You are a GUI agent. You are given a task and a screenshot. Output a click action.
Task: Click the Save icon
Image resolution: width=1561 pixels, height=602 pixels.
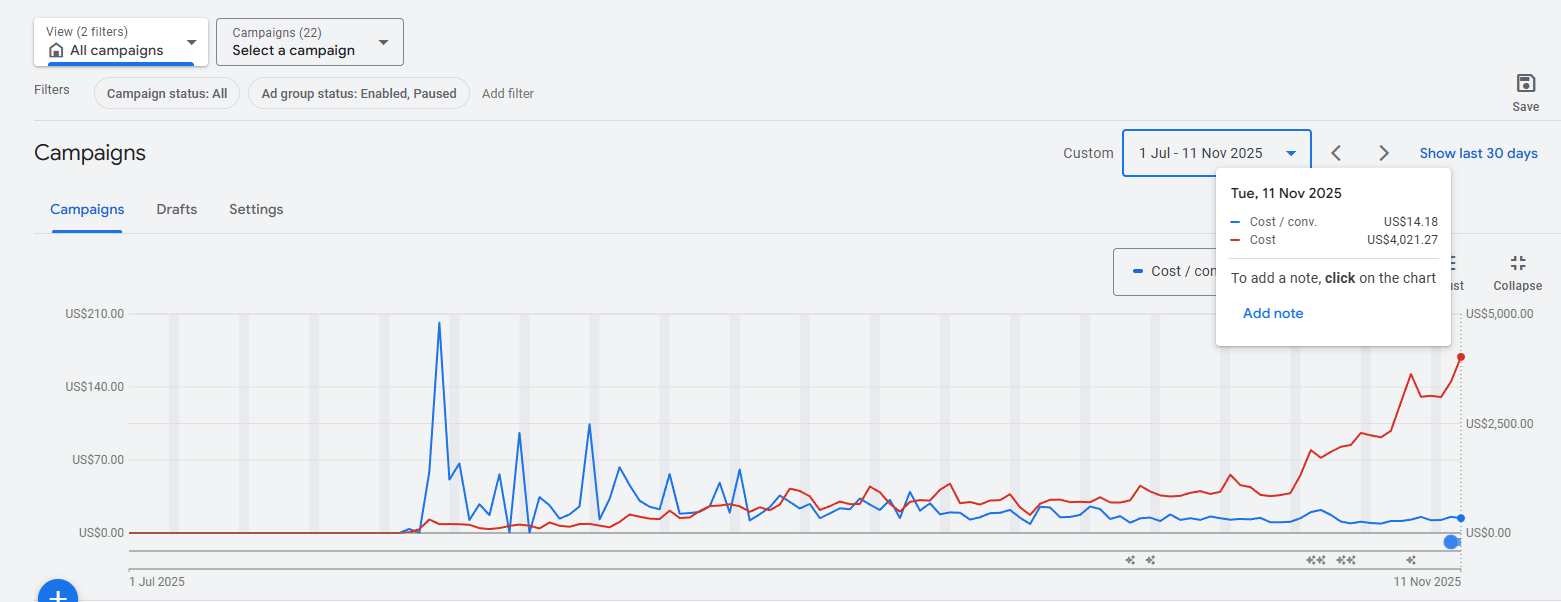coord(1525,84)
